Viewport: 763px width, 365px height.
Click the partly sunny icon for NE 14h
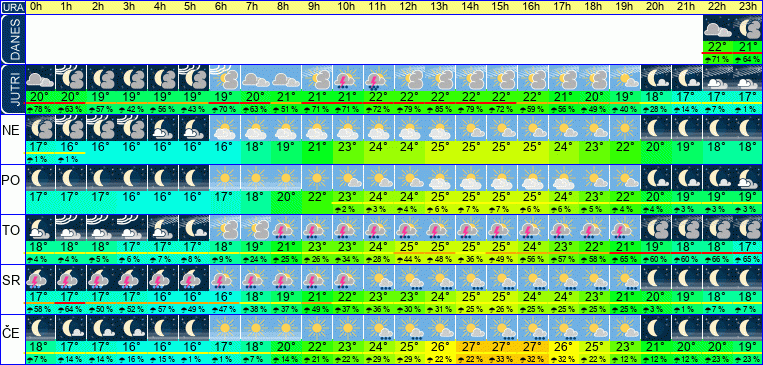pyautogui.click(x=471, y=128)
